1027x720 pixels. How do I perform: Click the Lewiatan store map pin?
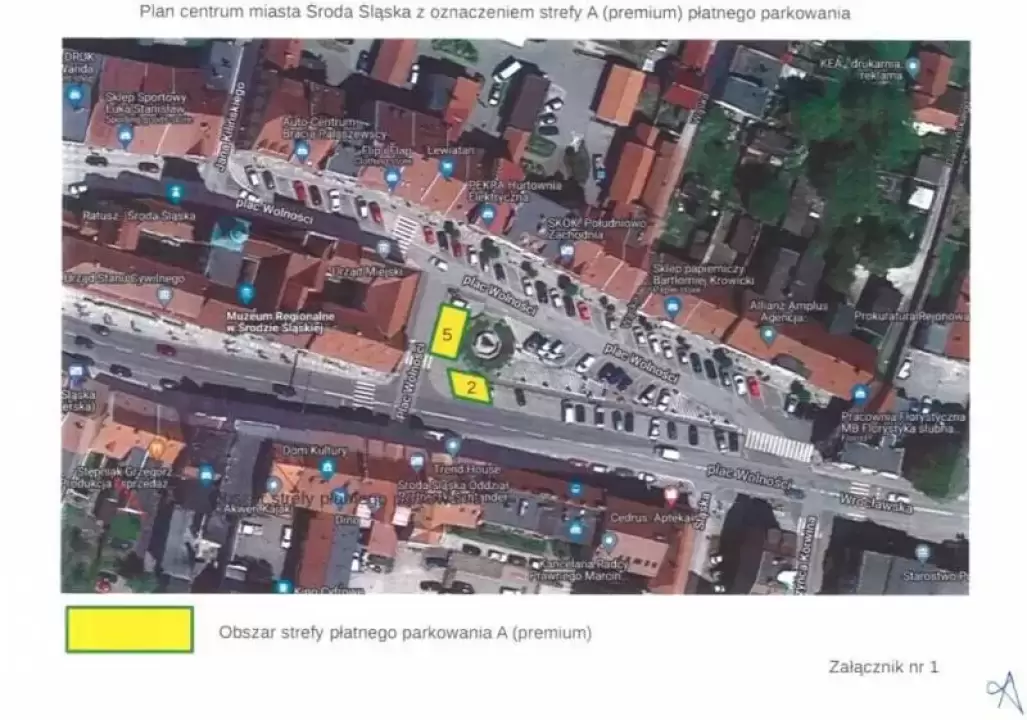(447, 165)
